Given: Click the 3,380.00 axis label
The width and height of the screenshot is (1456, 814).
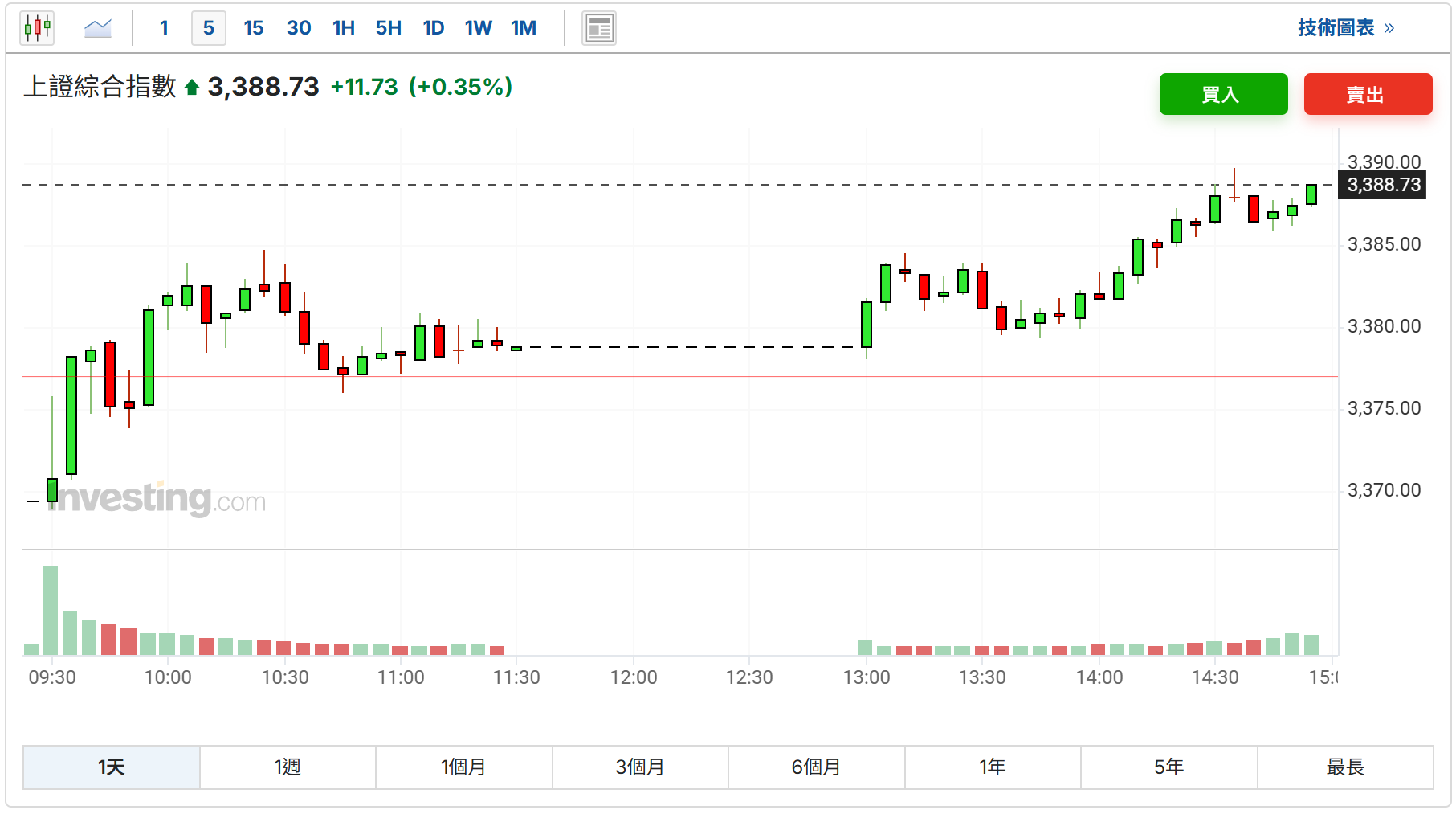Looking at the screenshot, I should (1384, 326).
